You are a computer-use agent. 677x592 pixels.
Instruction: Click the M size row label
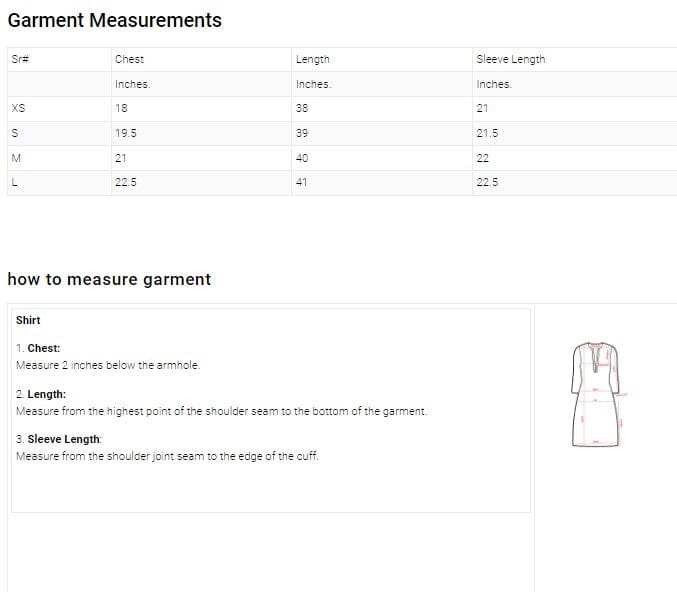point(15,158)
